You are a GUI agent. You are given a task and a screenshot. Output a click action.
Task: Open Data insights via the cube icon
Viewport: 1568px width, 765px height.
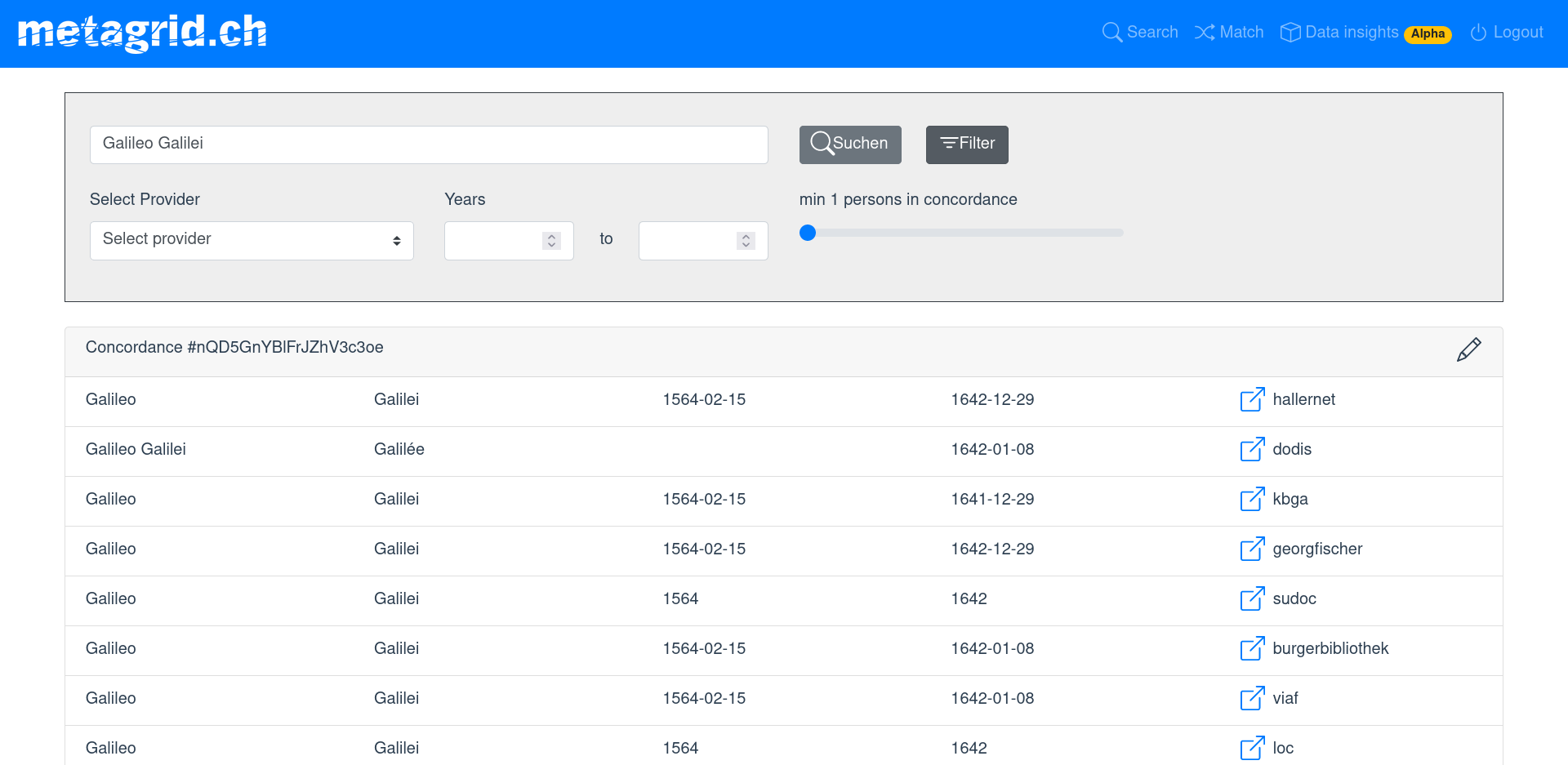click(x=1290, y=32)
